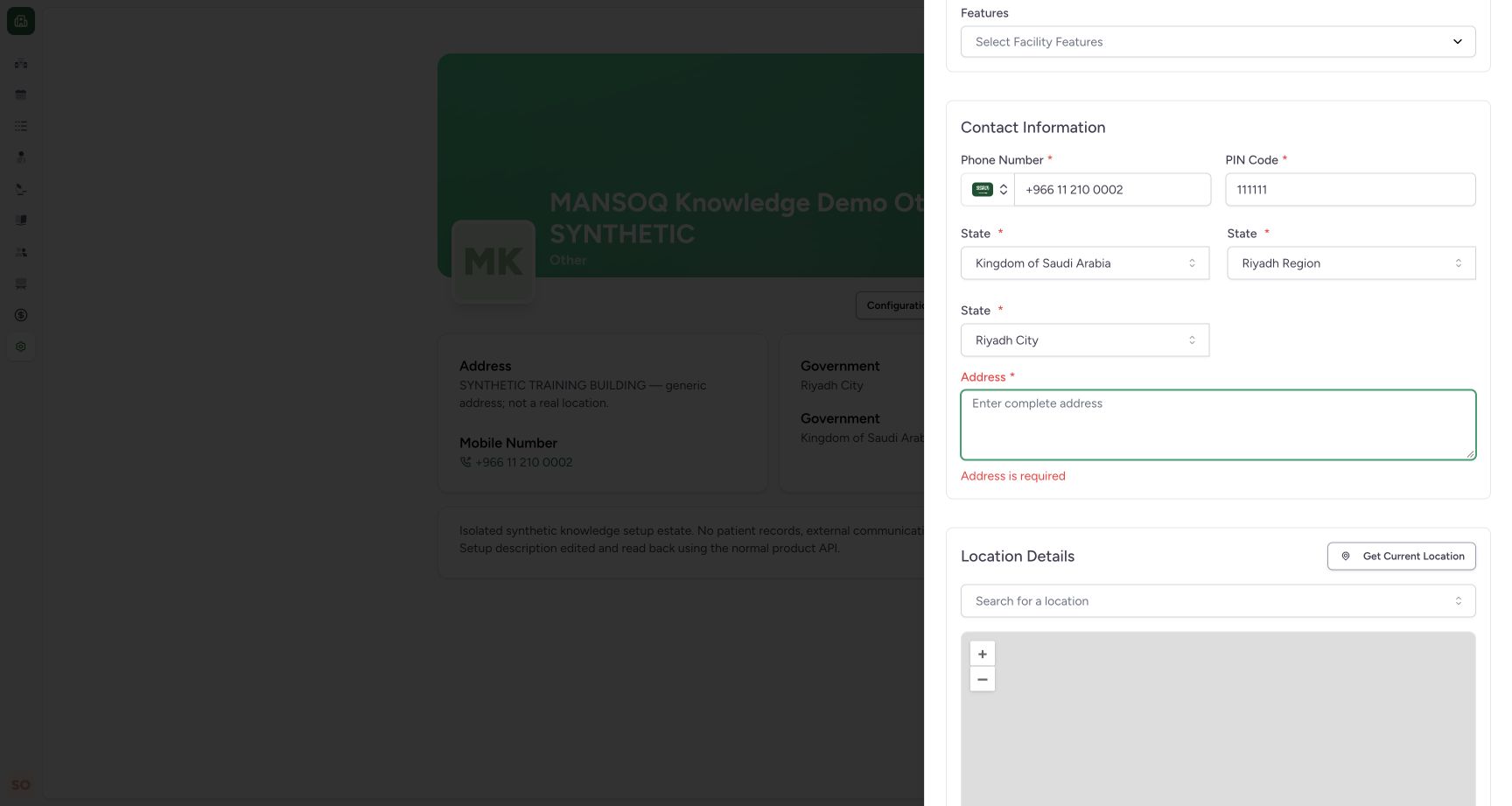
Task: Click the Enter complete address text area
Action: [1218, 424]
